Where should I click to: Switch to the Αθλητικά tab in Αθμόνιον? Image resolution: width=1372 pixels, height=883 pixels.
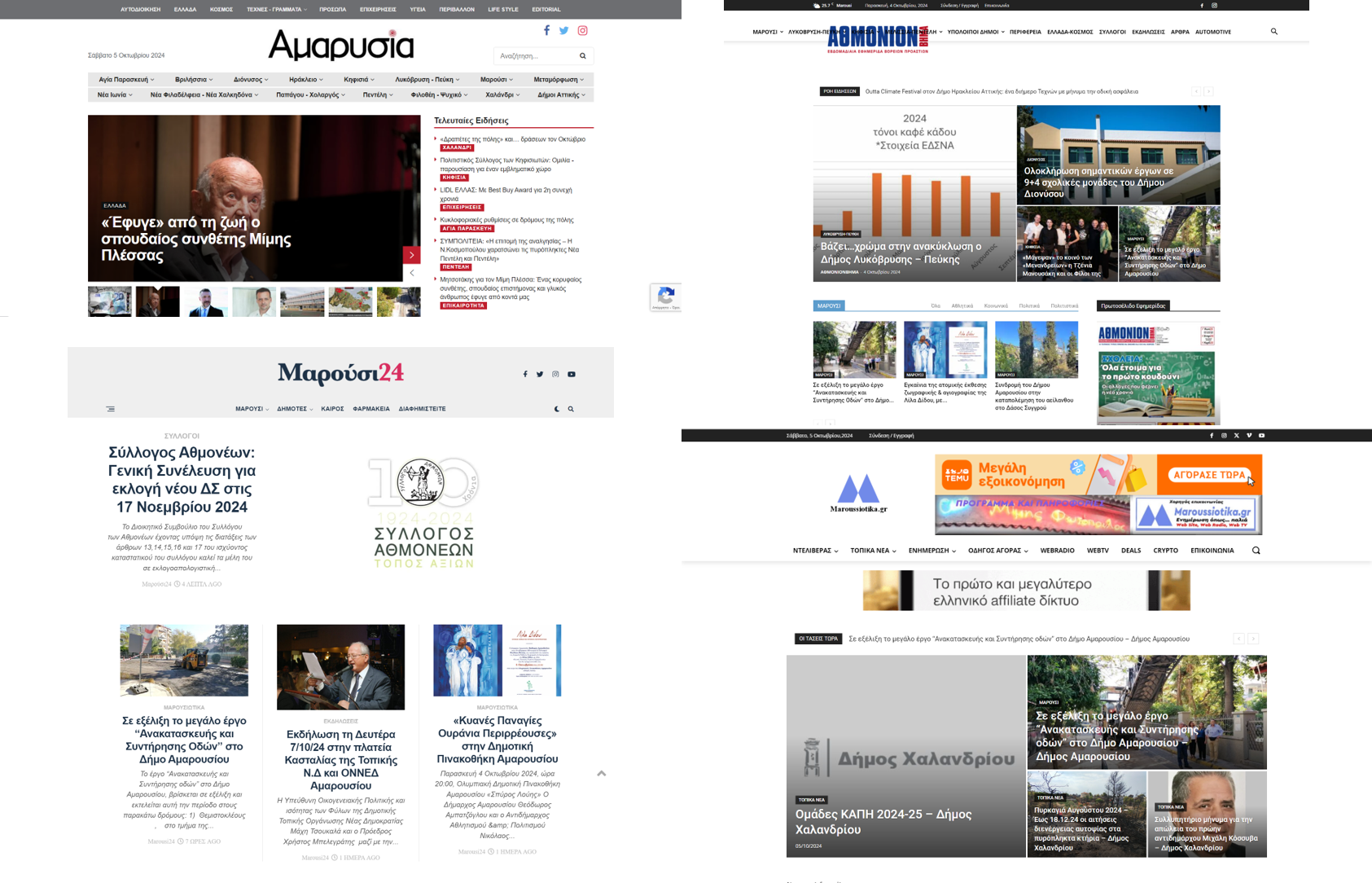(962, 306)
